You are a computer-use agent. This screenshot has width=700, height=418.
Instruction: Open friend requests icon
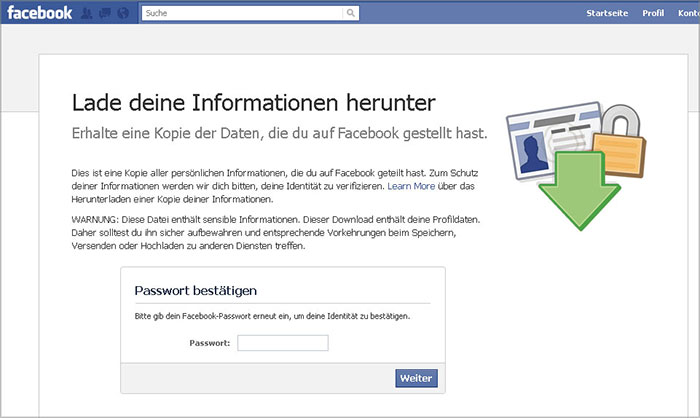(x=87, y=13)
